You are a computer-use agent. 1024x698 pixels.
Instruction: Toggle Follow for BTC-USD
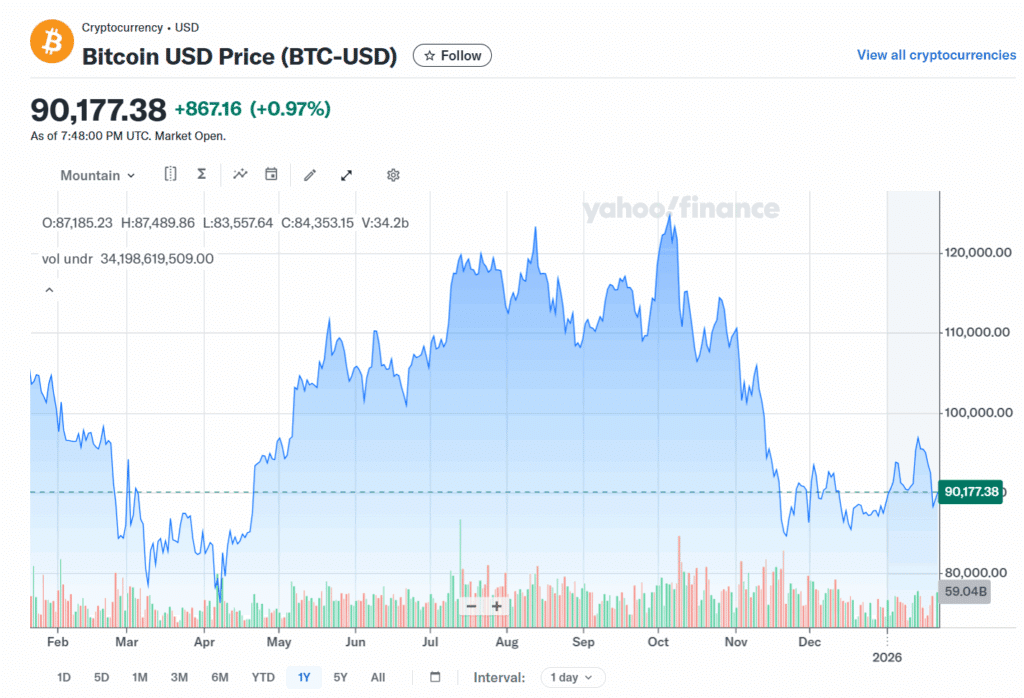click(x=452, y=55)
